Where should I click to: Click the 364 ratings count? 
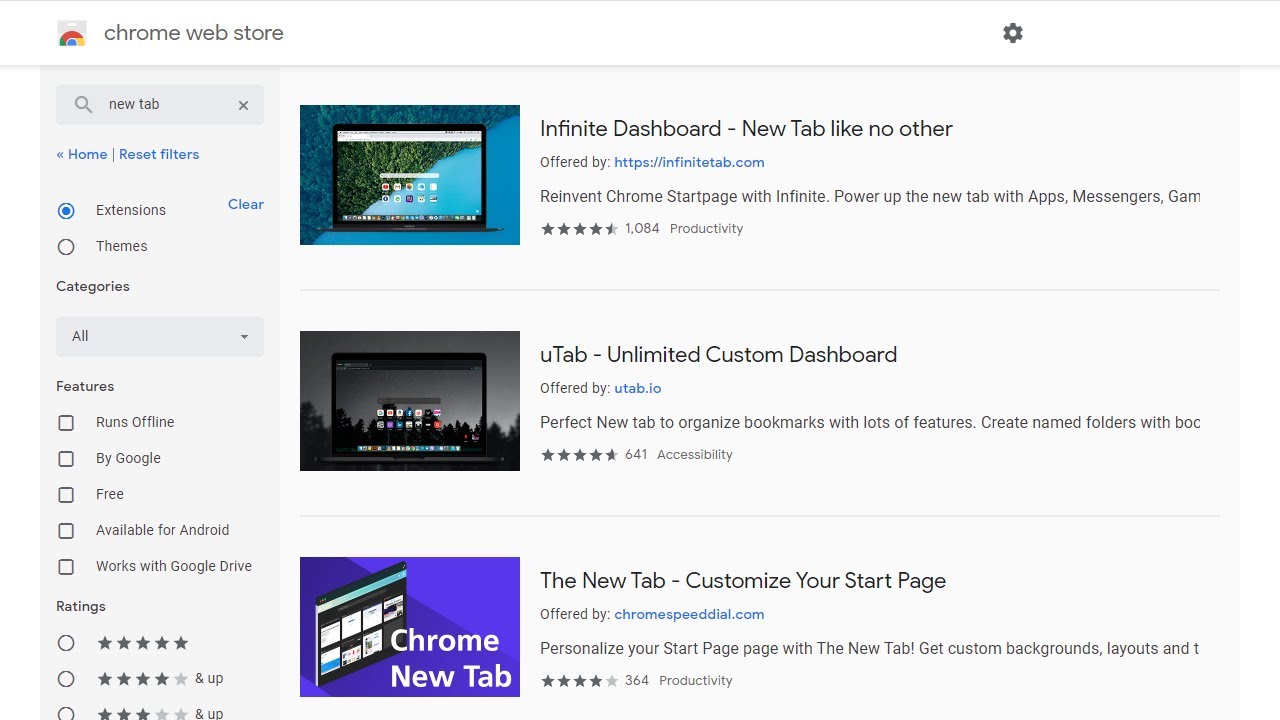click(637, 681)
